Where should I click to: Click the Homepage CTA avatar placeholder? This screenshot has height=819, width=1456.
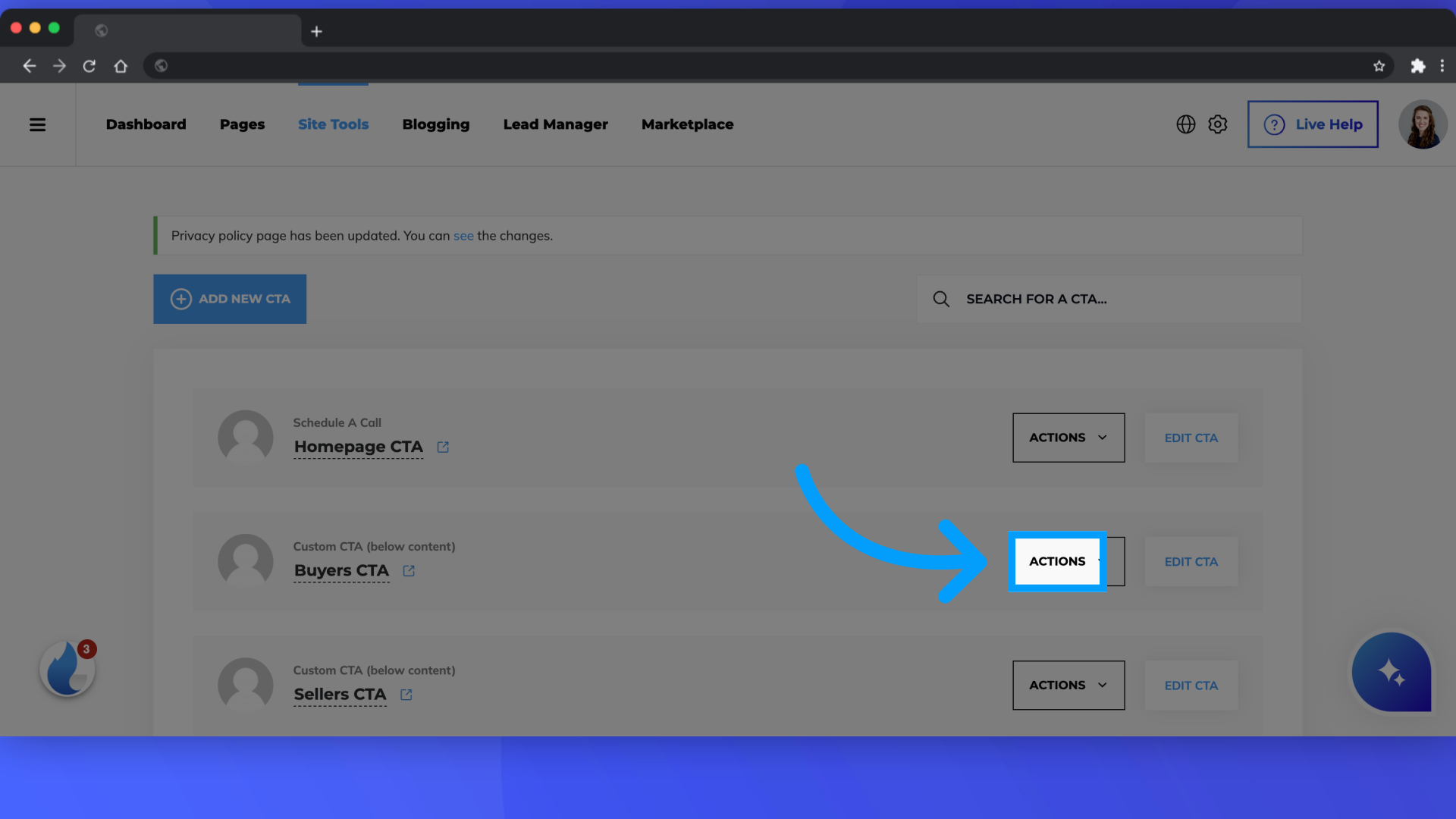pyautogui.click(x=246, y=438)
